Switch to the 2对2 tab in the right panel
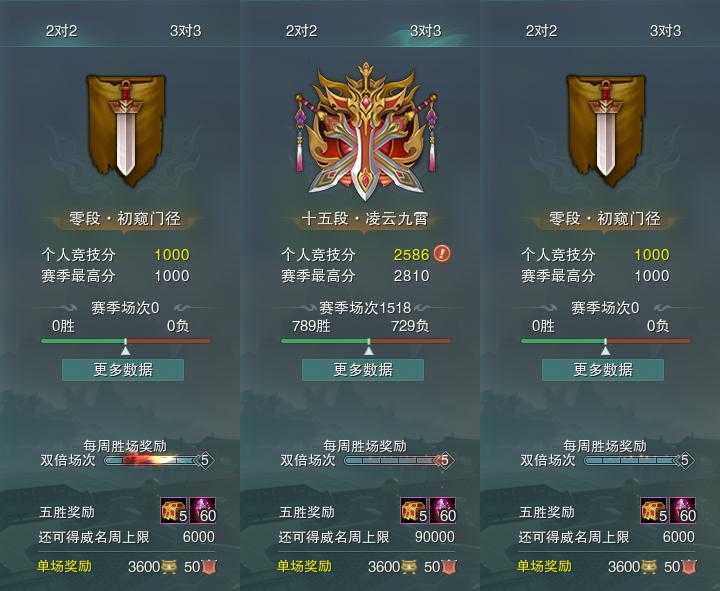 pos(541,31)
